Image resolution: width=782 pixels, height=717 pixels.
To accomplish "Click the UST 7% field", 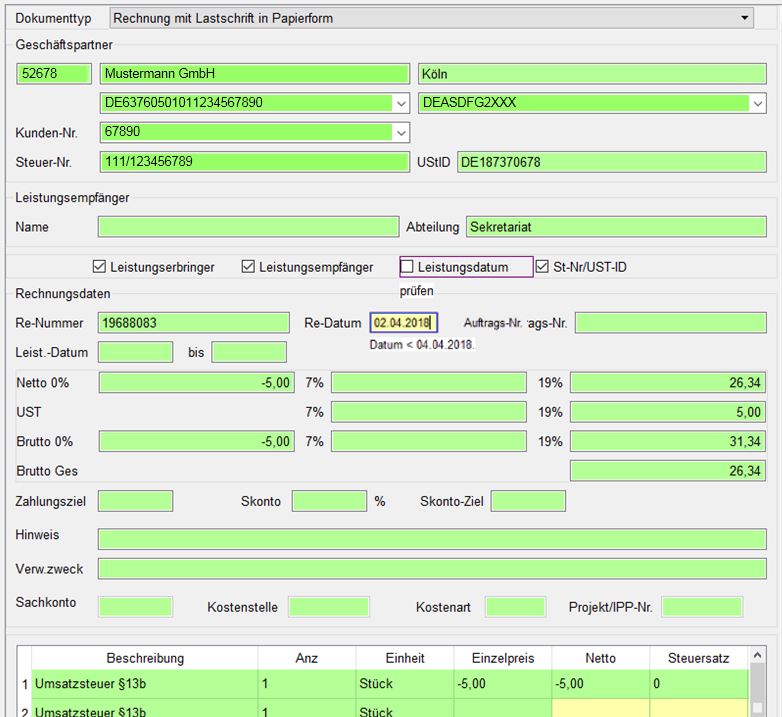I will pos(429,412).
